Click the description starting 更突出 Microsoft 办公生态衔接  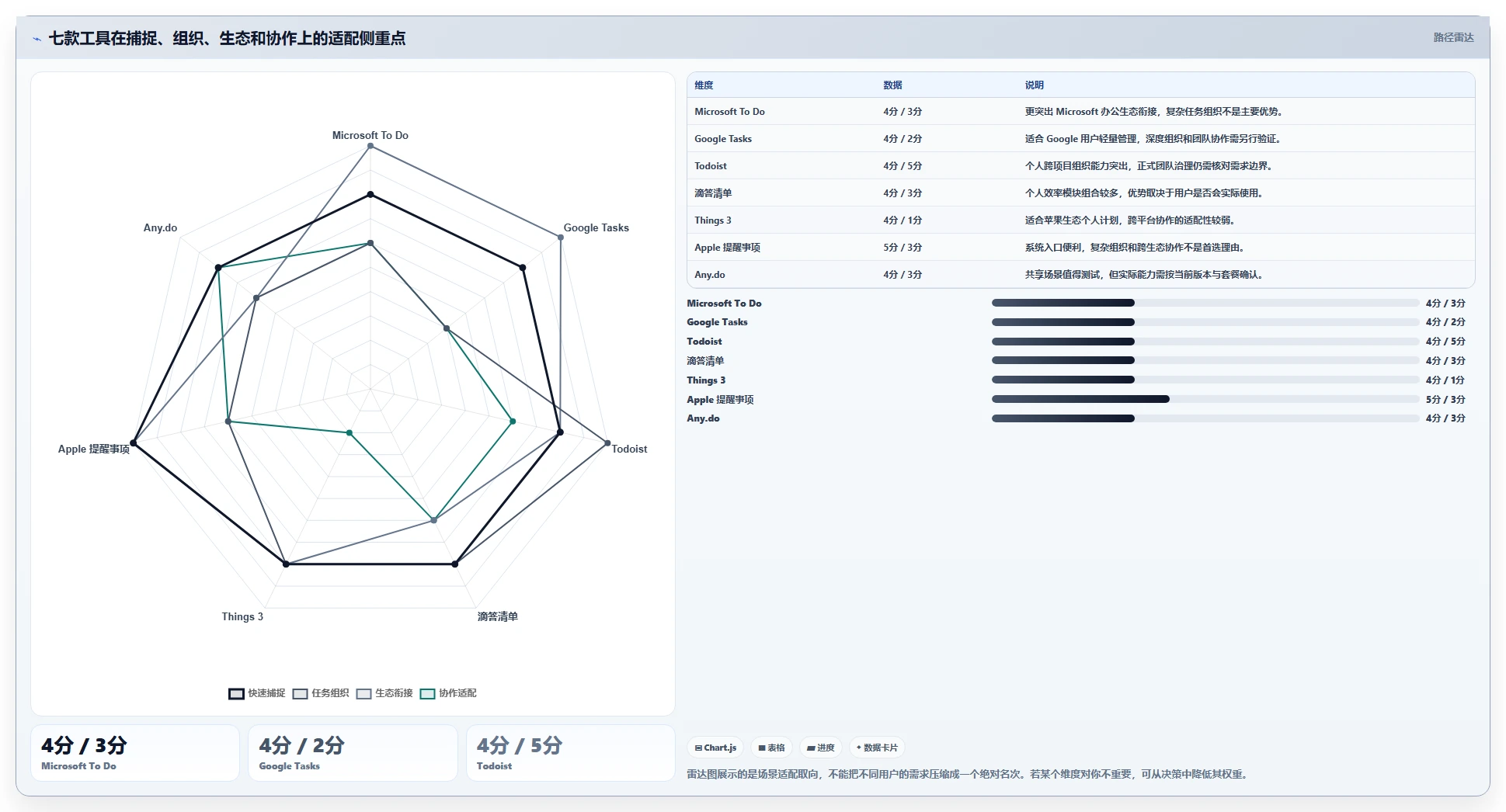pos(1155,112)
